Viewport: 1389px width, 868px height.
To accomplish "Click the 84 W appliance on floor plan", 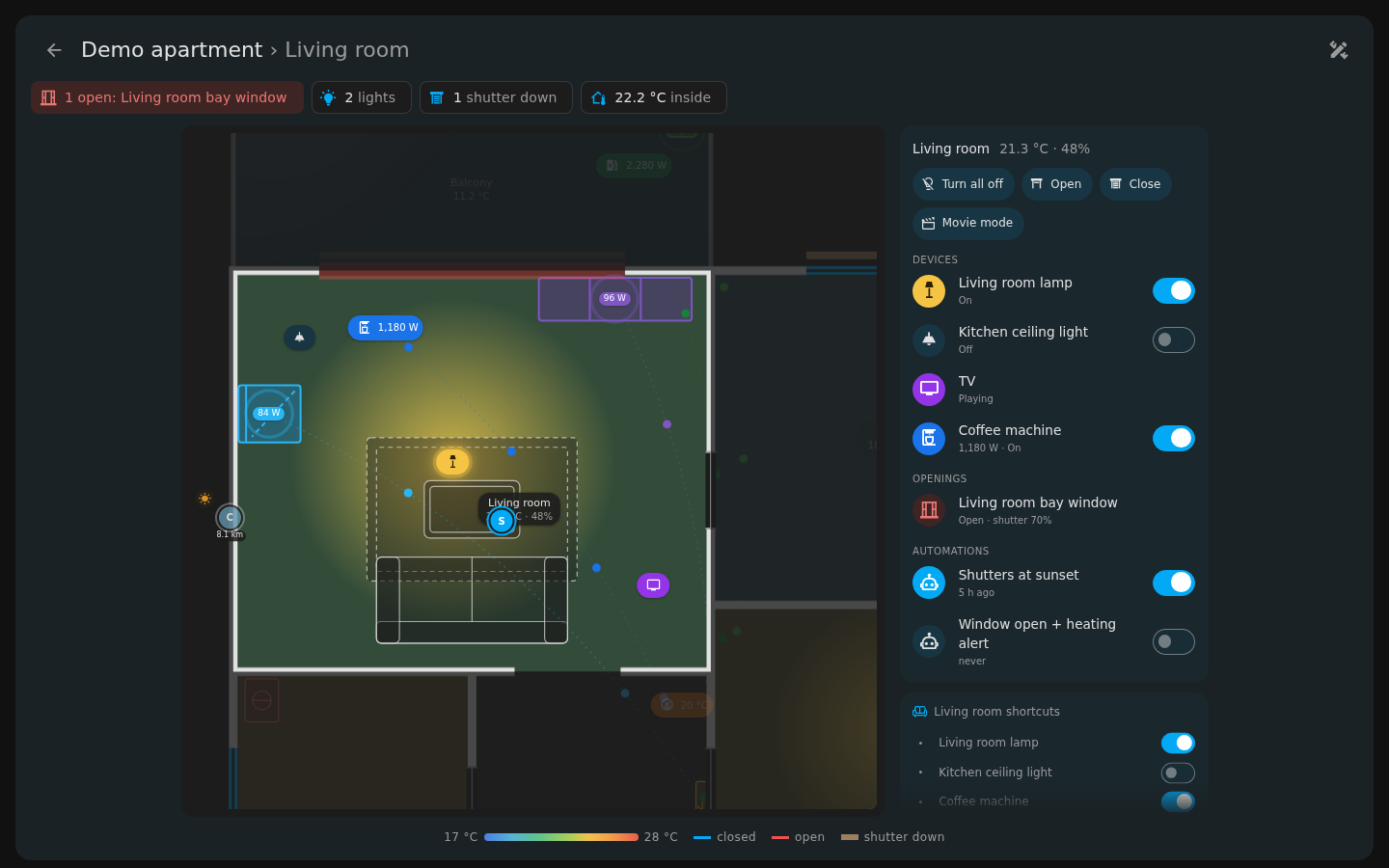I will pos(269,414).
